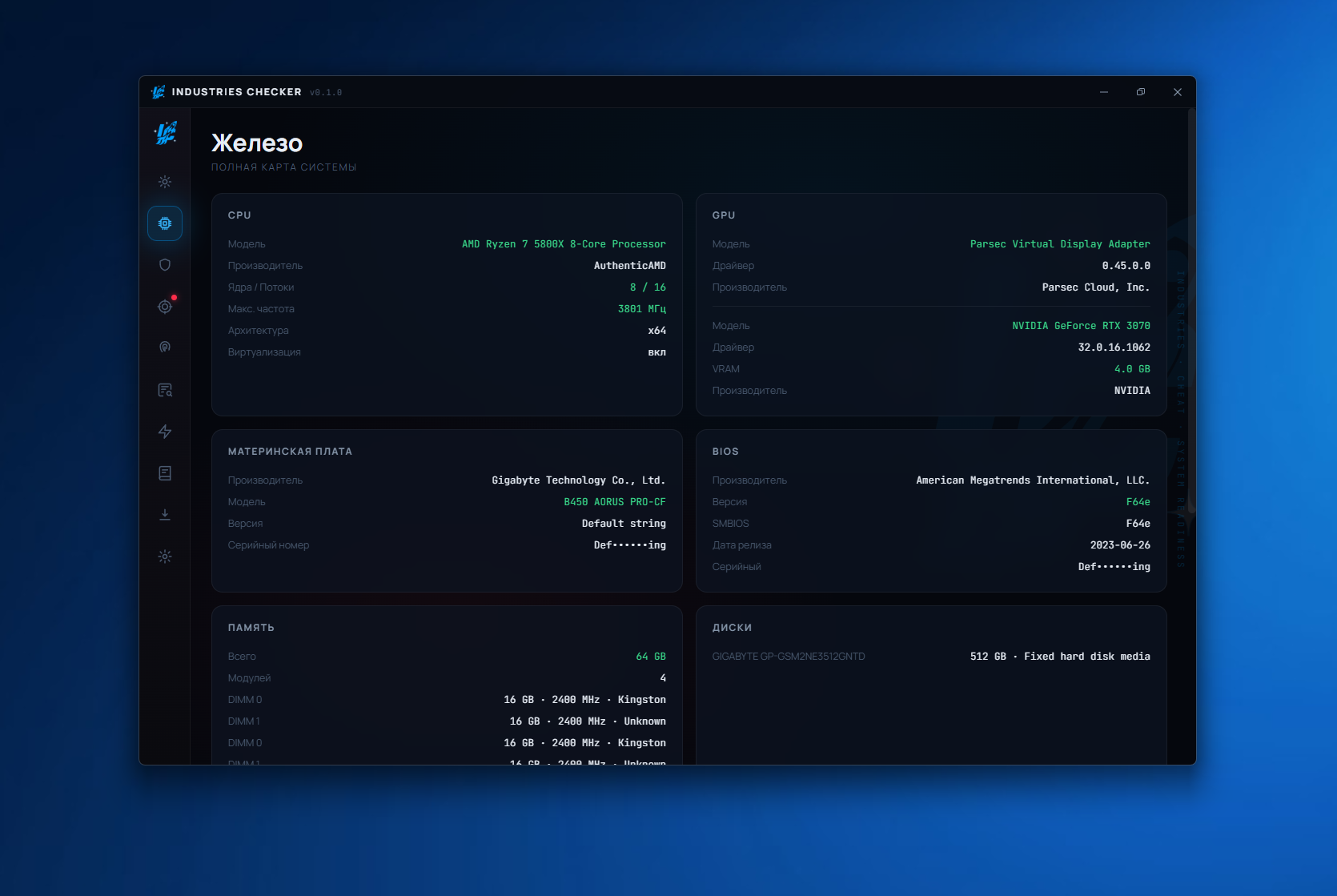Click the "64 GB" total memory value
This screenshot has height=896, width=1337.
(651, 657)
